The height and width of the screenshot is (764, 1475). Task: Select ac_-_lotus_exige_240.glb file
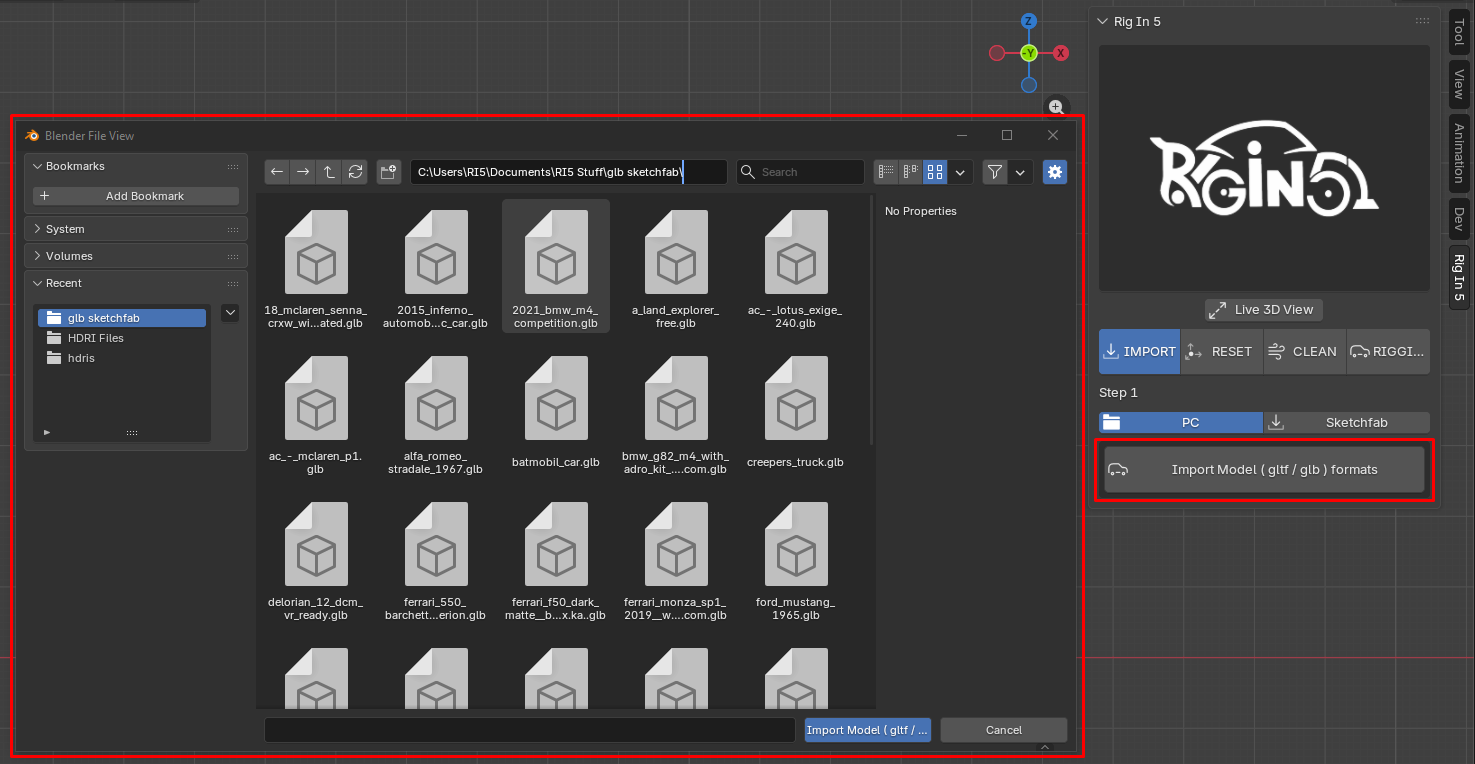[x=796, y=268]
